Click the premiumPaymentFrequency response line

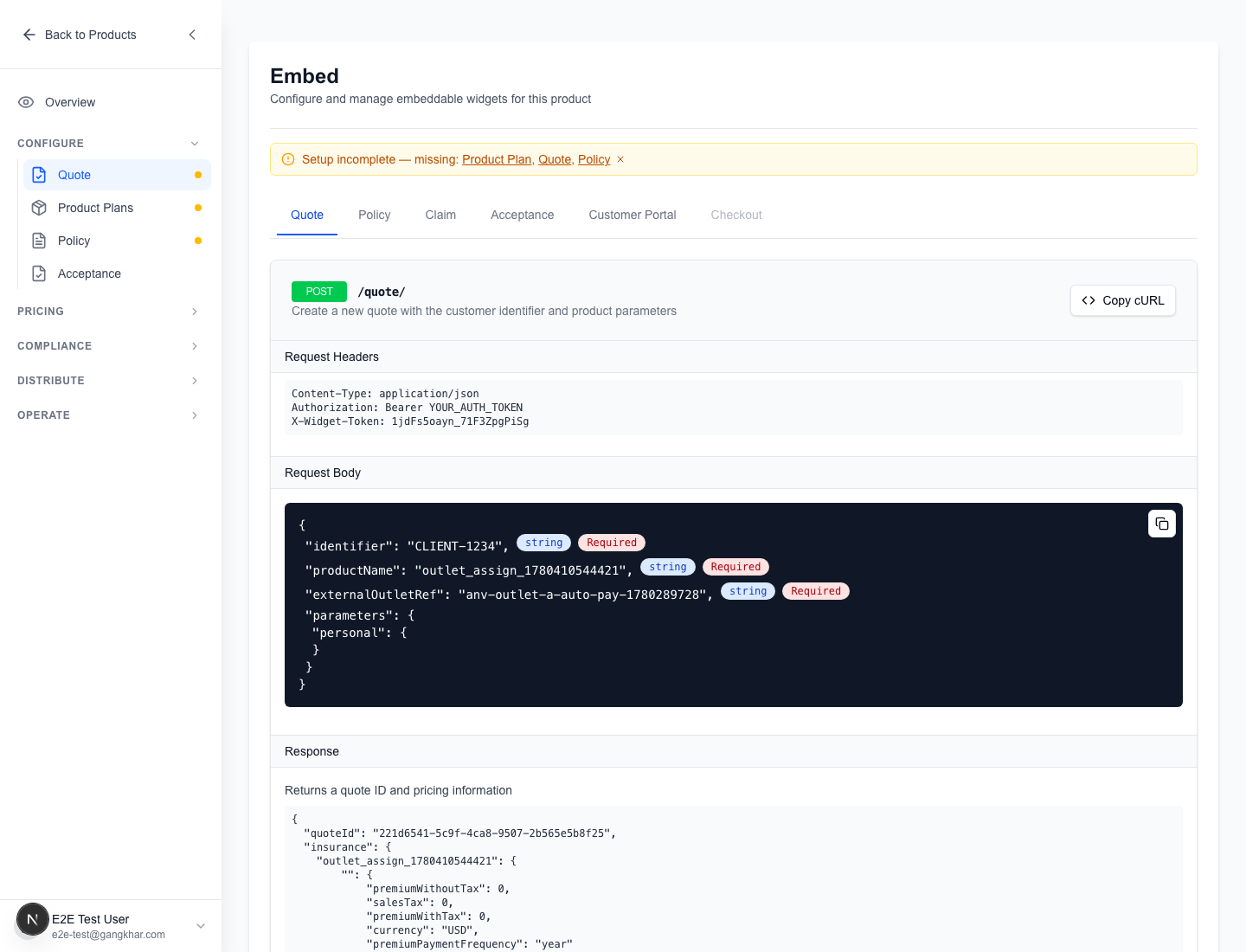(470, 944)
